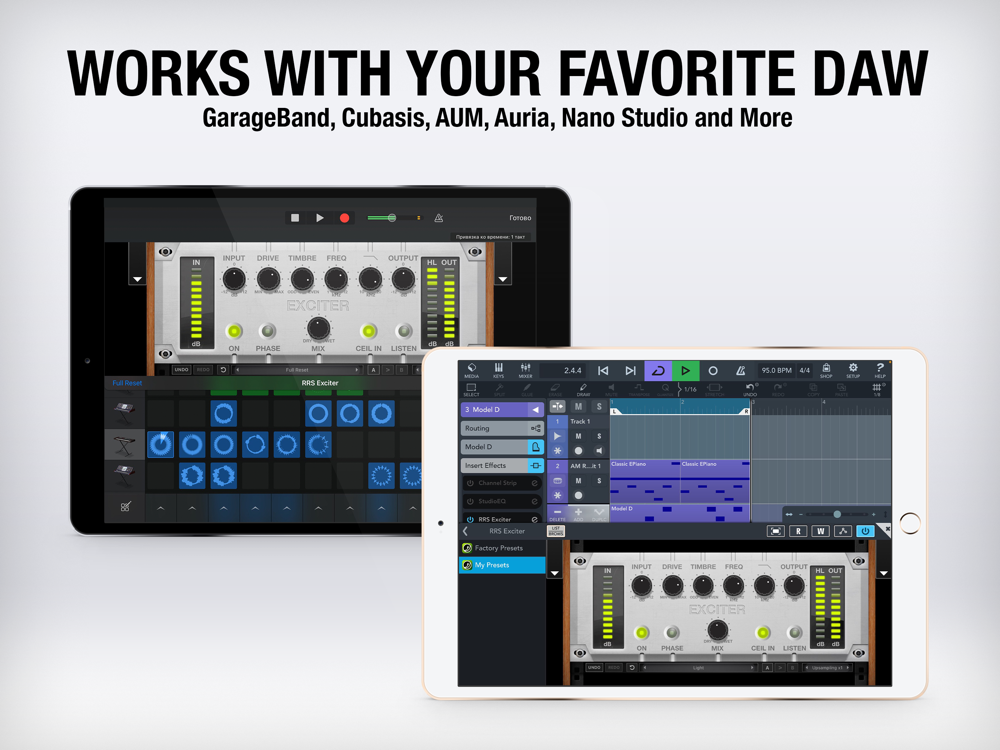
Task: Toggle the R read automation button
Action: tap(798, 531)
